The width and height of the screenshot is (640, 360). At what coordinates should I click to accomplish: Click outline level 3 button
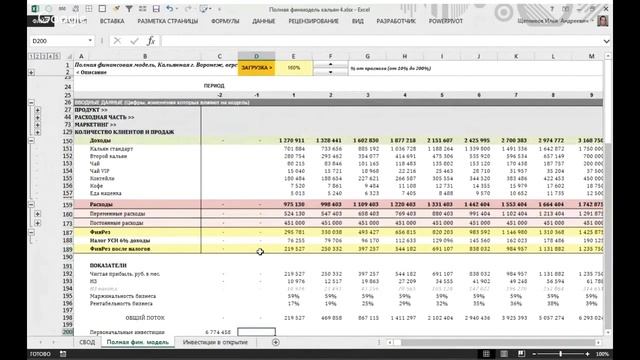click(x=44, y=56)
